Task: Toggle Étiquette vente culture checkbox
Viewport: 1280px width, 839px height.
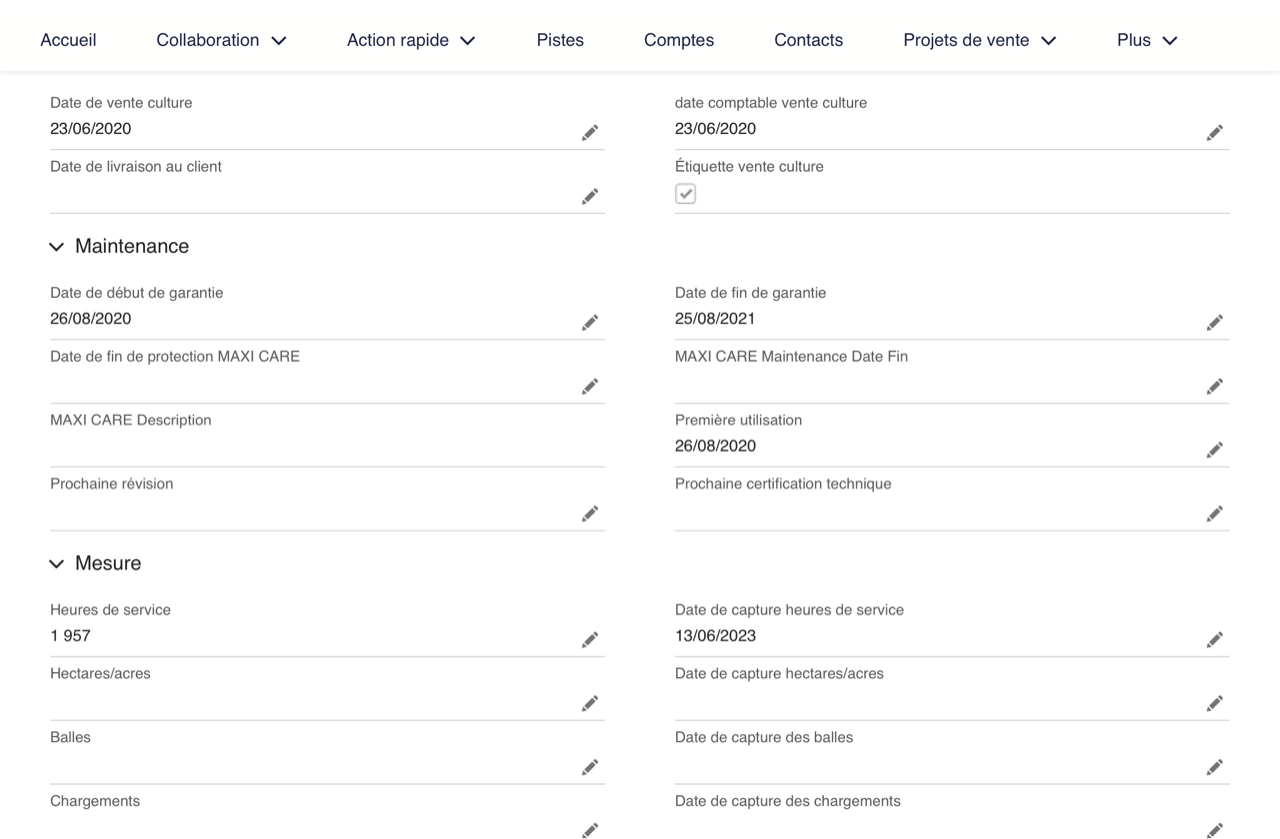Action: coord(685,194)
